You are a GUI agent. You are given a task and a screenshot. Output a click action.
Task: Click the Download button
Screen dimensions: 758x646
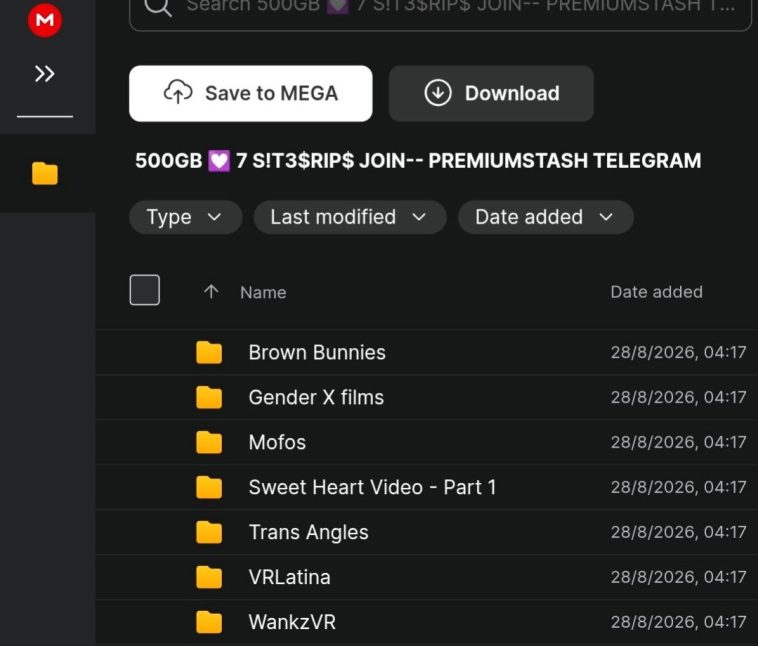coord(491,93)
